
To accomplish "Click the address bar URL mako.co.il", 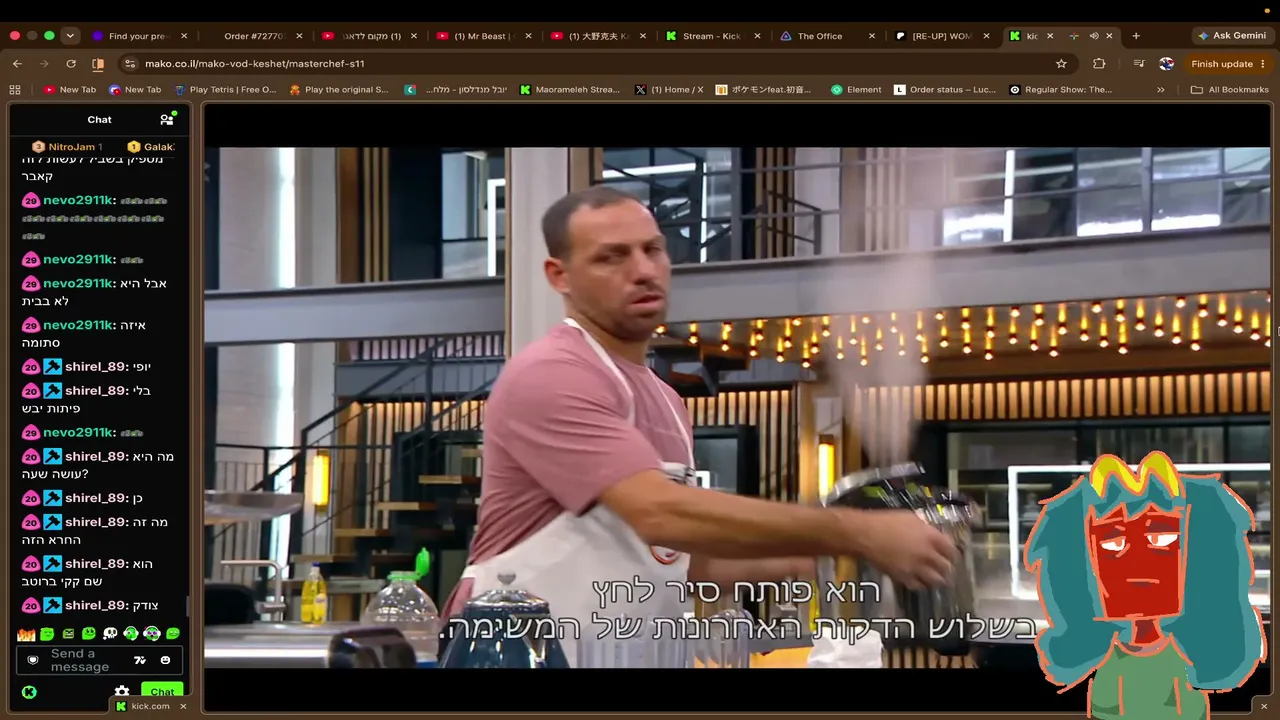I will 254,63.
